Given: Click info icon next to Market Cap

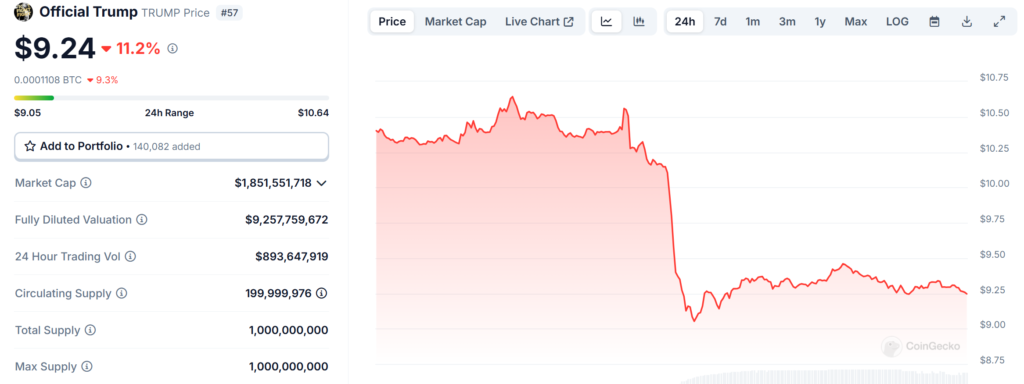Looking at the screenshot, I should (86, 183).
